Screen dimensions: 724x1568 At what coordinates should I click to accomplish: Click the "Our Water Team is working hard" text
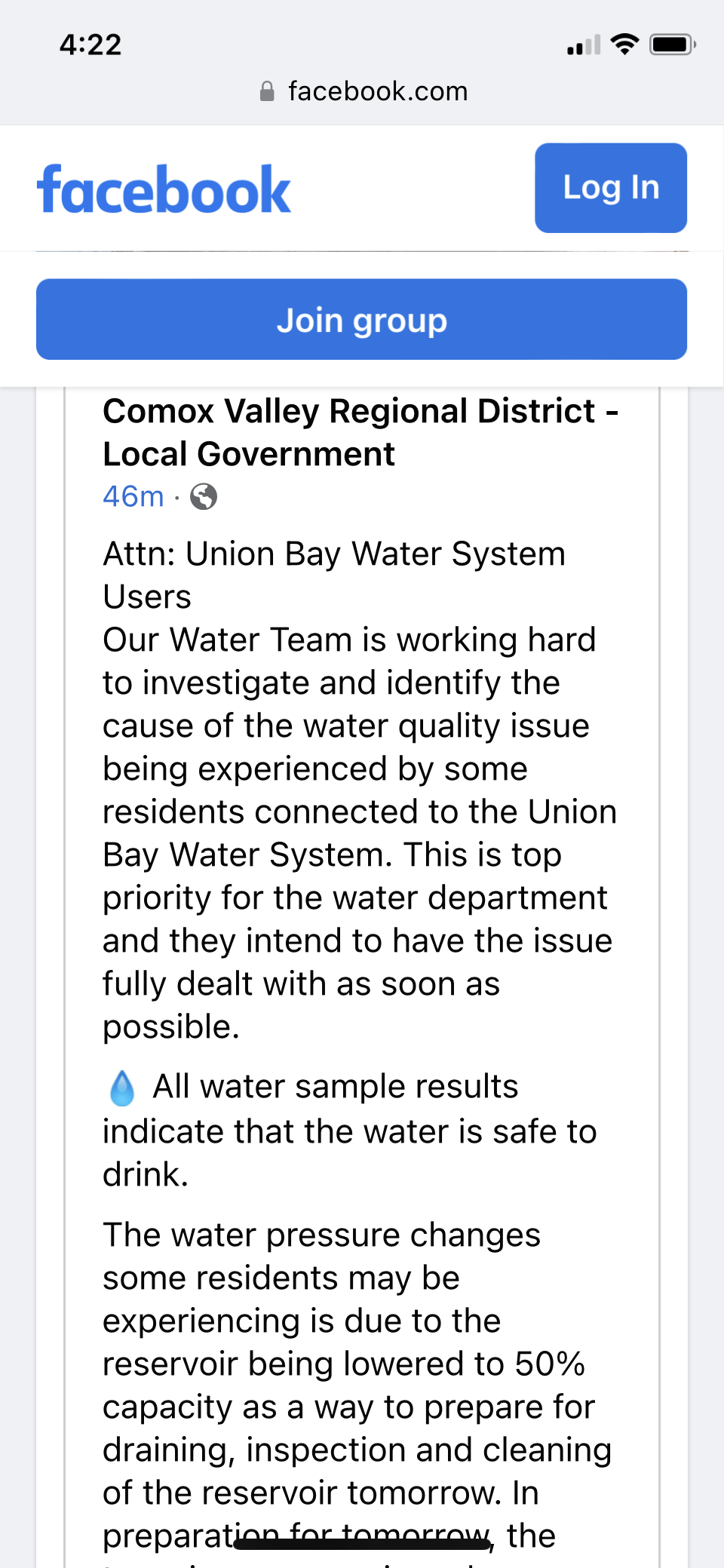pyautogui.click(x=349, y=640)
